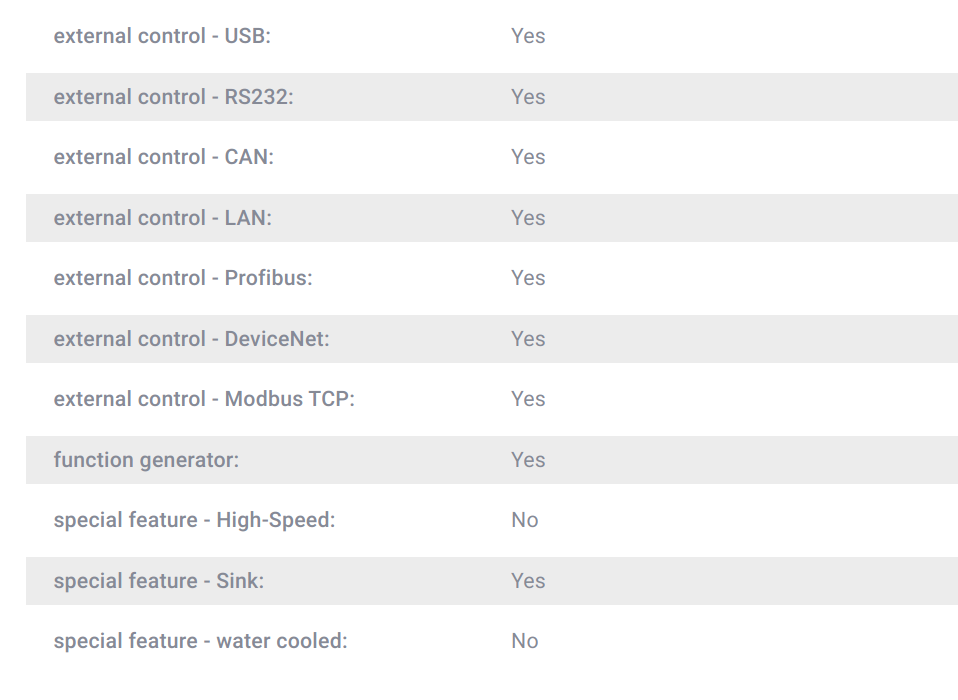Screen dimensions: 958x700
Task: Select the USB row's Yes value
Action: [x=528, y=36]
